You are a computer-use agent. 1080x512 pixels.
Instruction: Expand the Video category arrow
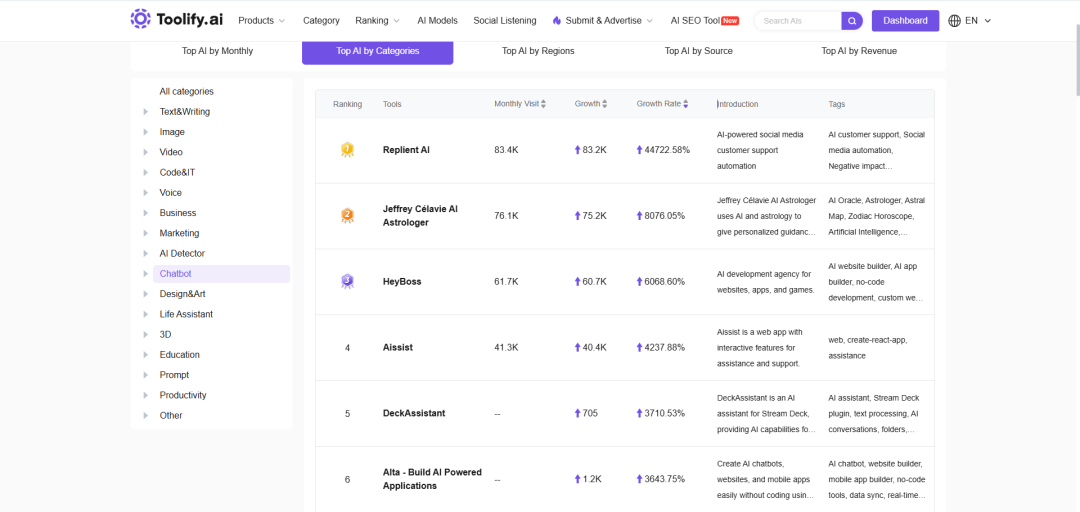pos(145,152)
